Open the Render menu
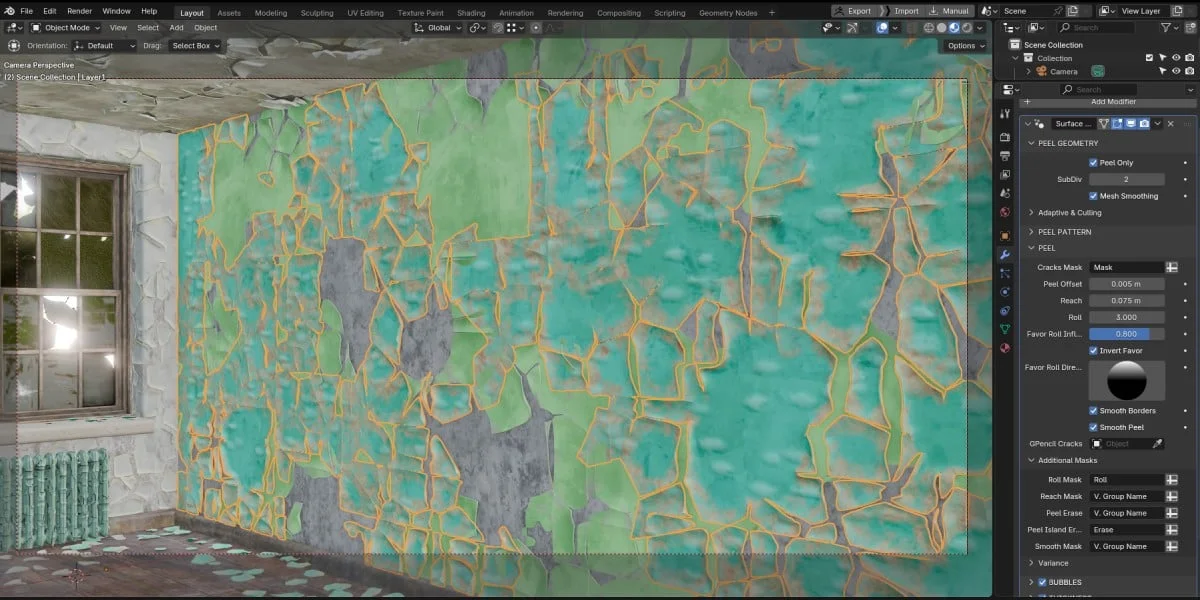Screen dimensions: 1200x600 (x=79, y=11)
